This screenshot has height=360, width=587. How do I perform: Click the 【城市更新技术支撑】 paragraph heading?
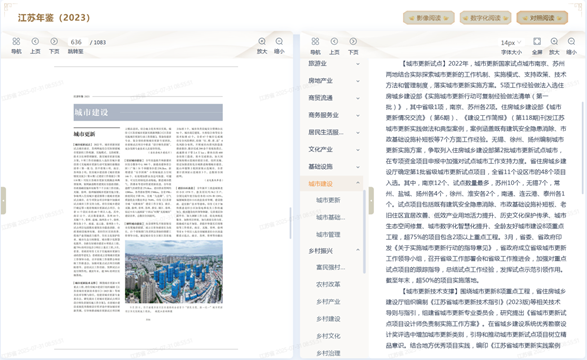[431, 291]
